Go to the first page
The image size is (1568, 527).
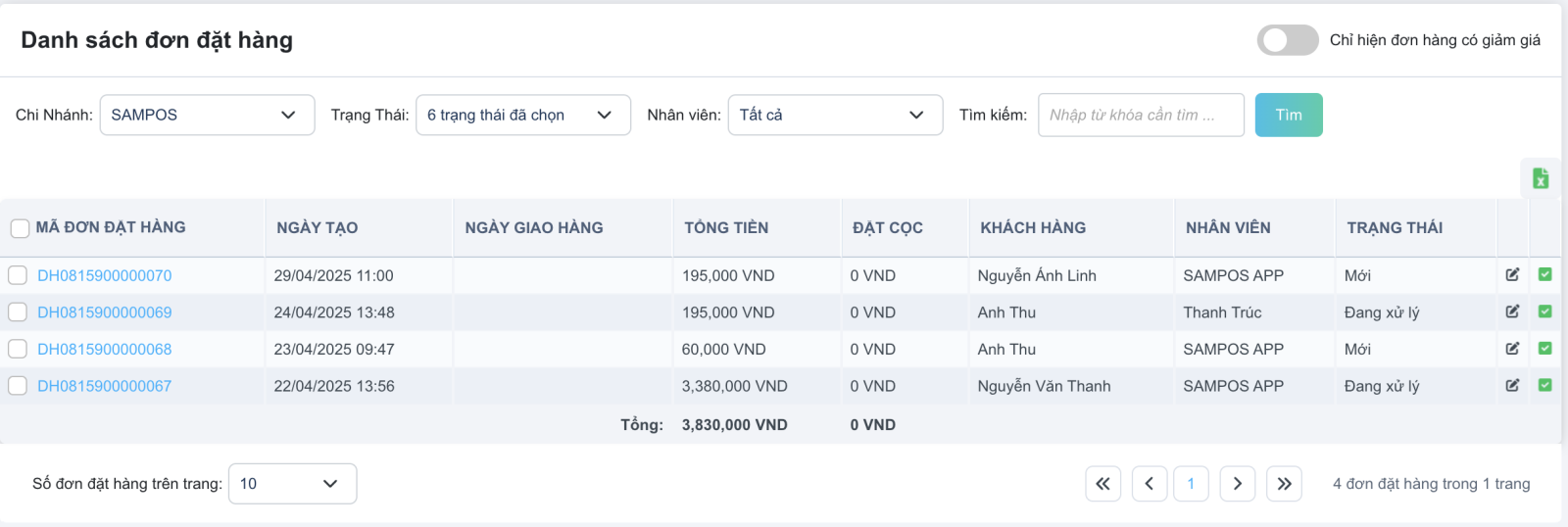coord(1103,483)
